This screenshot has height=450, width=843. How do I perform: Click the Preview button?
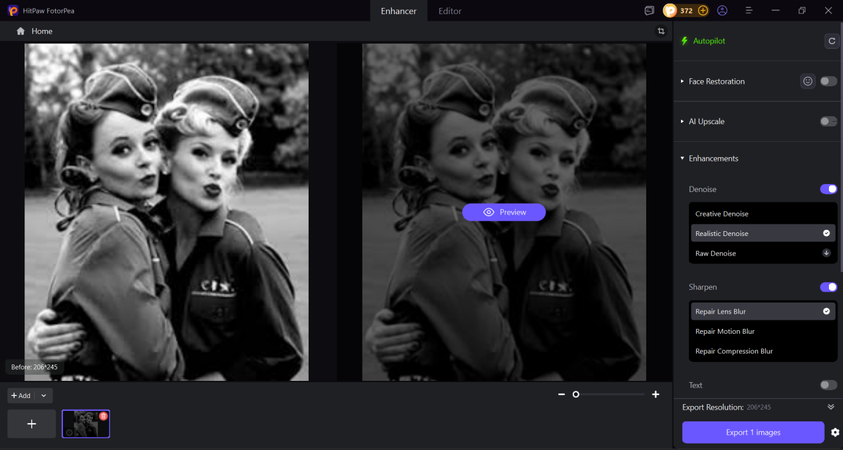coord(504,212)
